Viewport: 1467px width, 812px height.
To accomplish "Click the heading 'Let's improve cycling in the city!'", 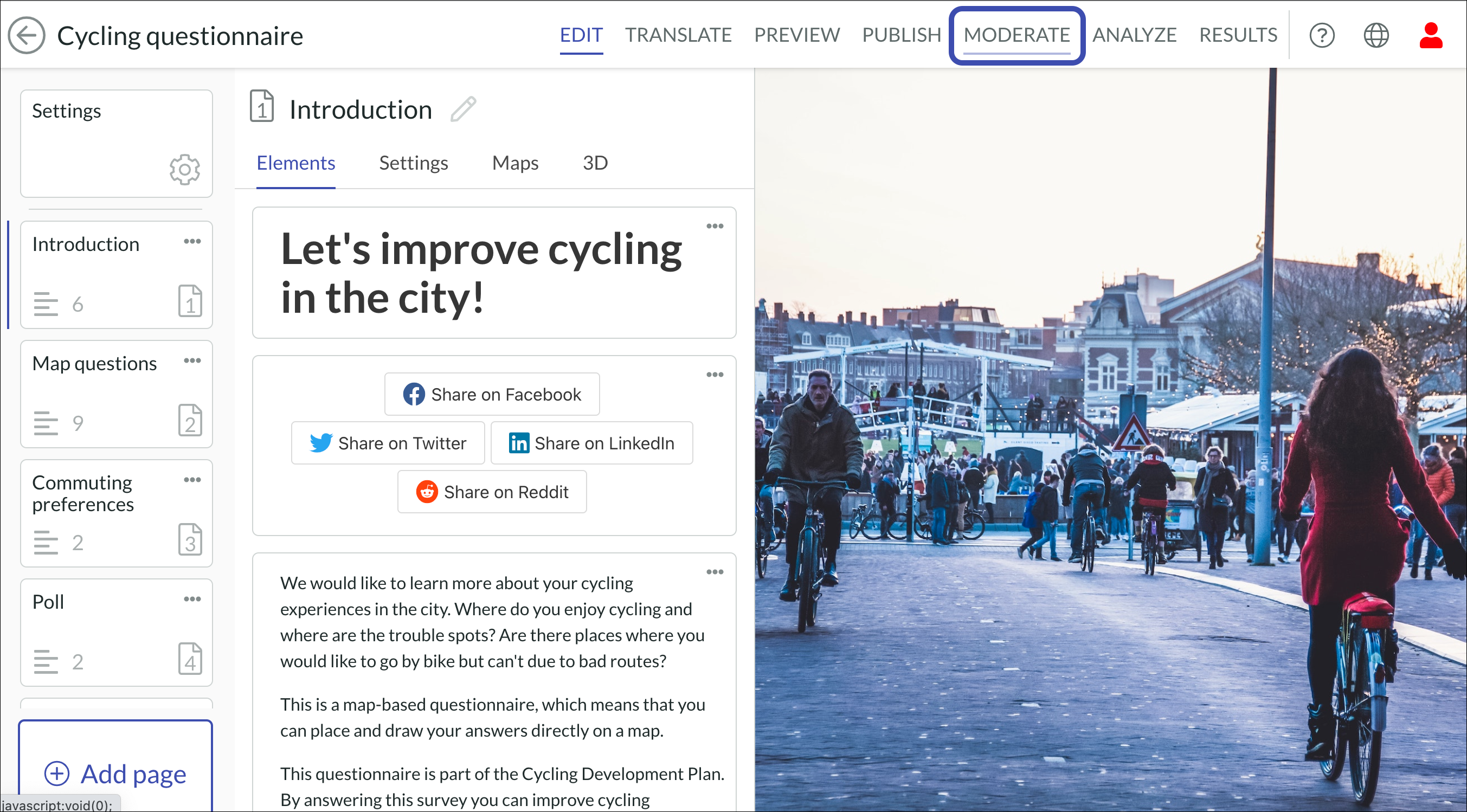I will point(481,273).
